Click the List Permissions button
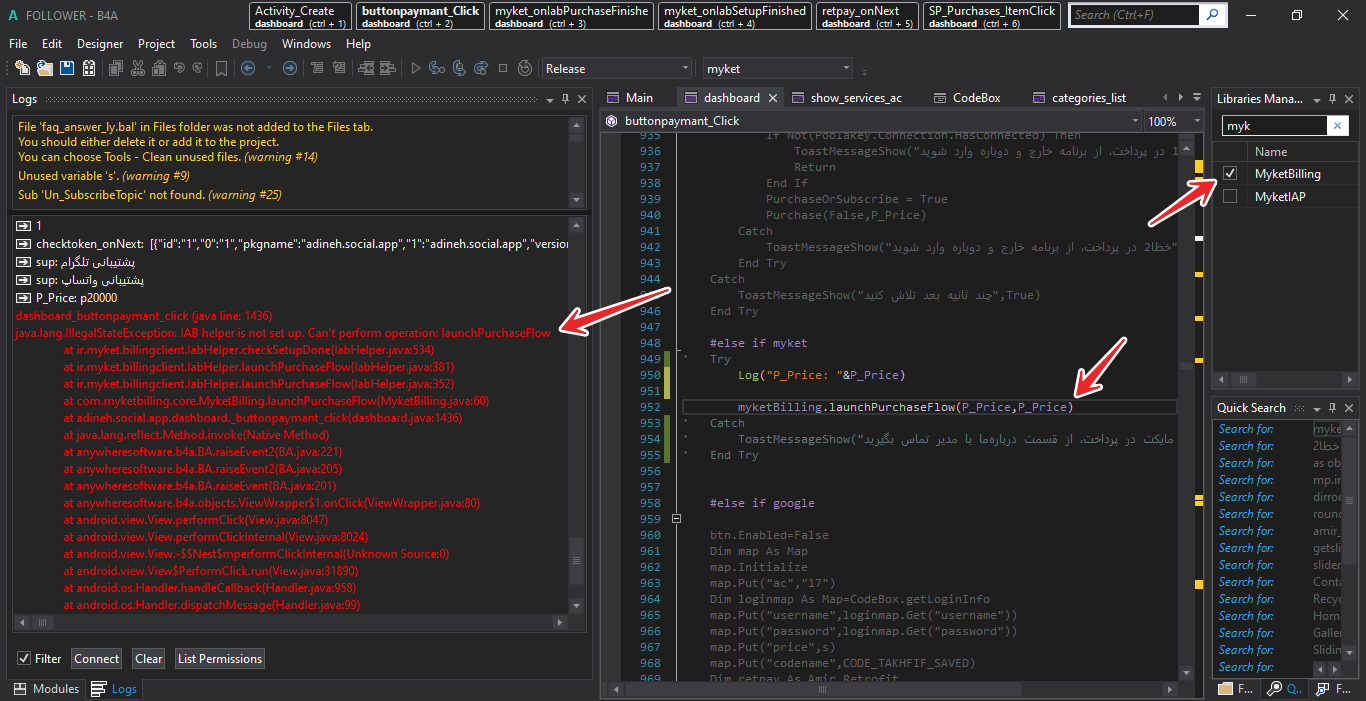The image size is (1366, 701). point(220,659)
